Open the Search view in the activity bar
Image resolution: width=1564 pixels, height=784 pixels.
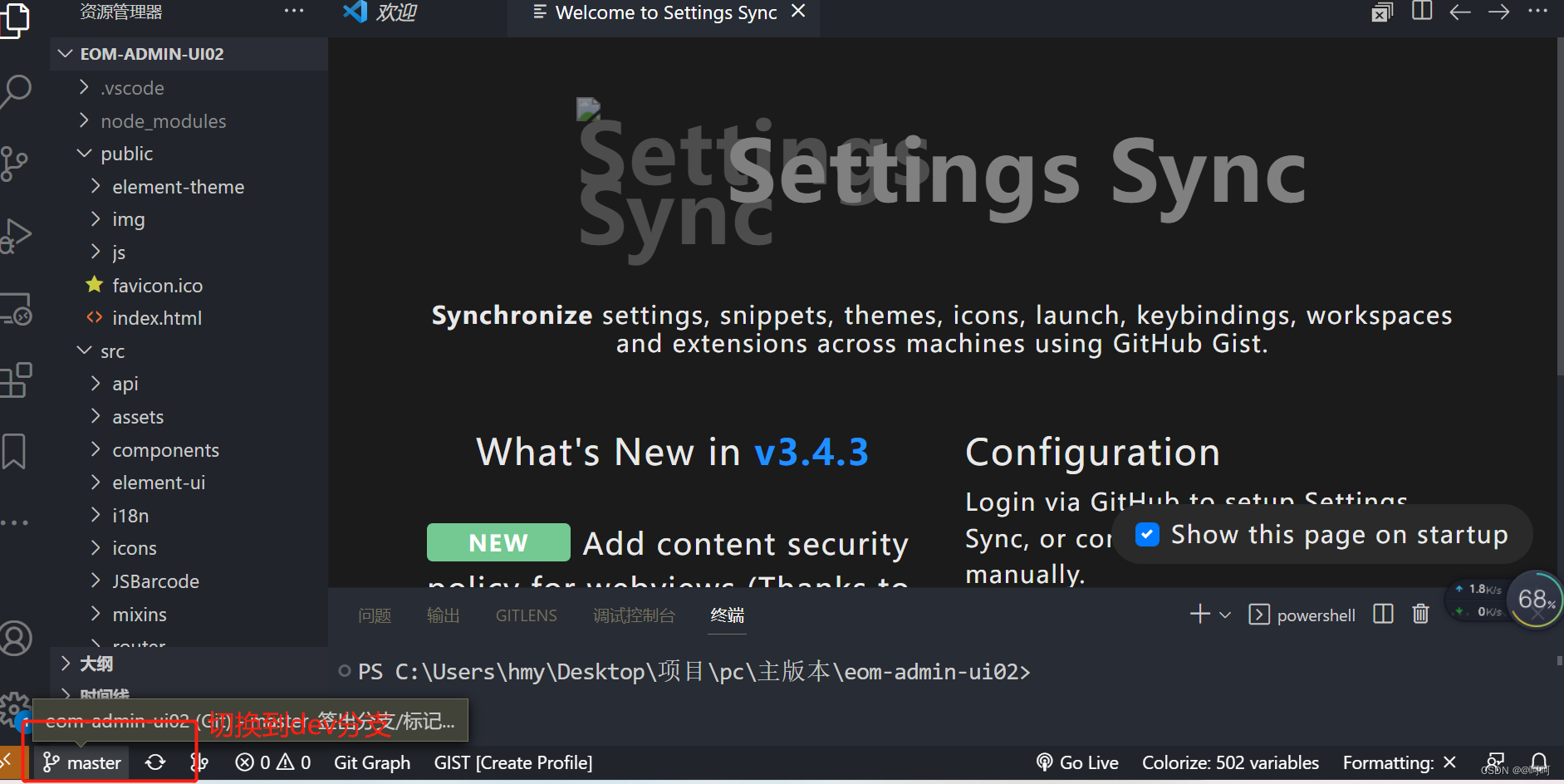tap(16, 91)
